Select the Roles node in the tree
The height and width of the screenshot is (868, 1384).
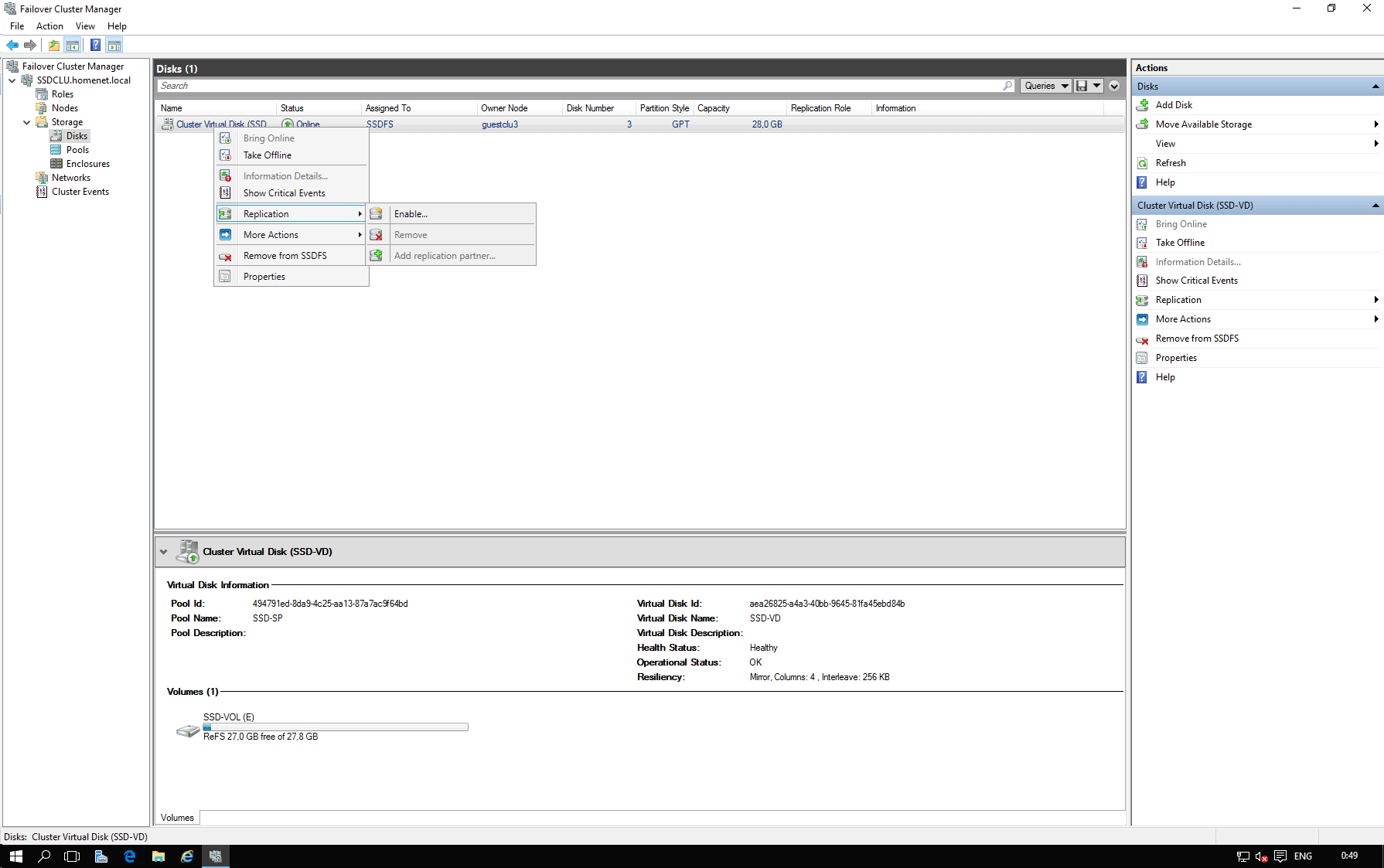pos(63,94)
